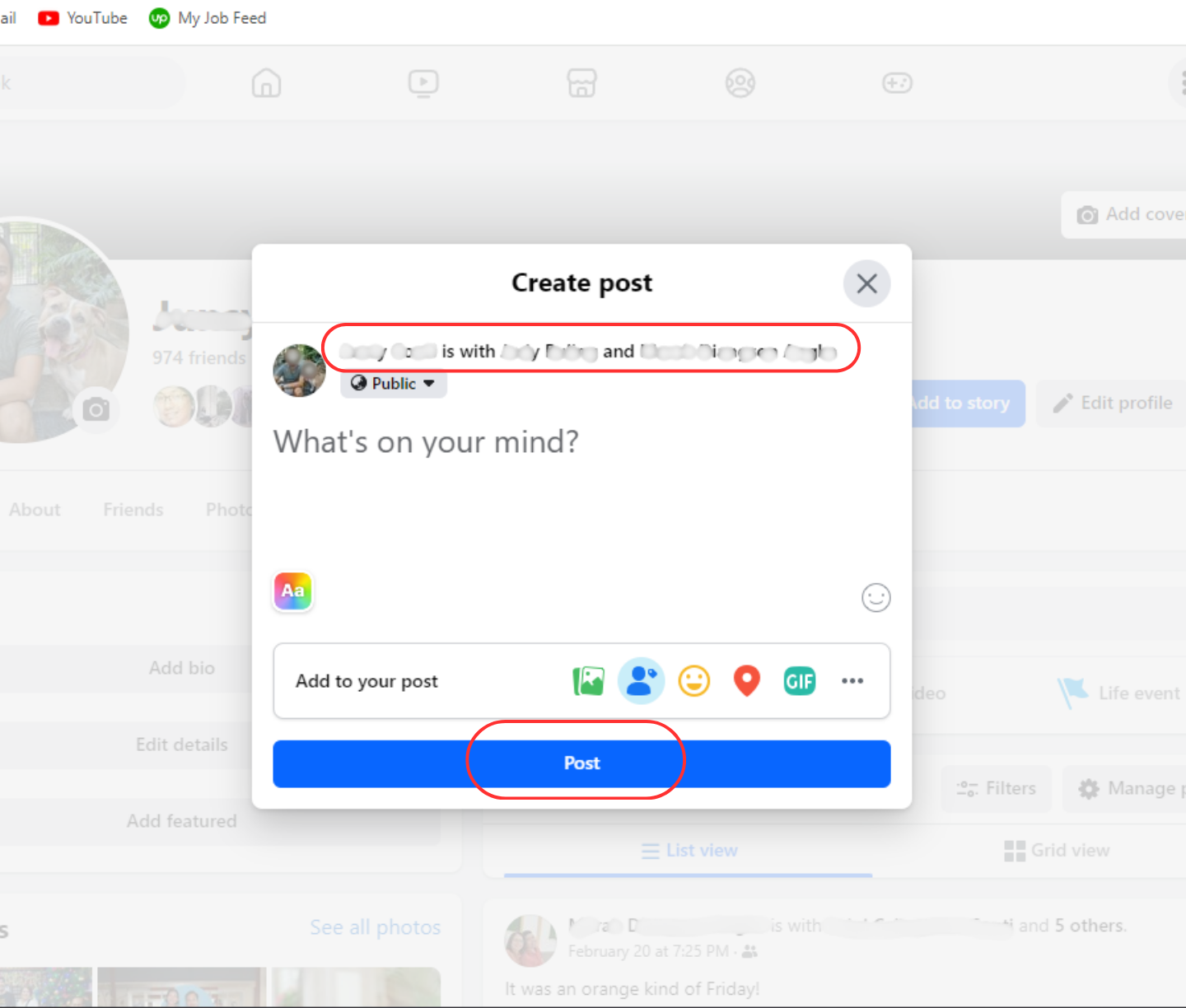
Task: Insert a GIF into the post
Action: (799, 681)
